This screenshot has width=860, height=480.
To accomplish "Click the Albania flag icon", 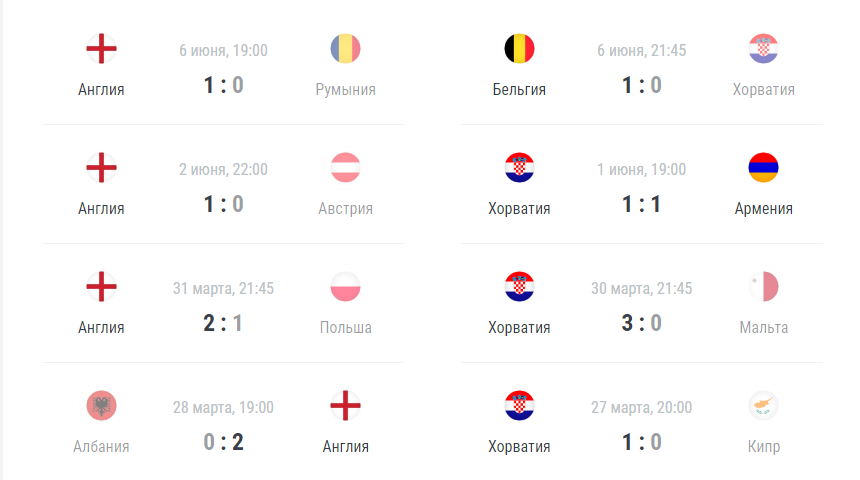I will pos(101,405).
